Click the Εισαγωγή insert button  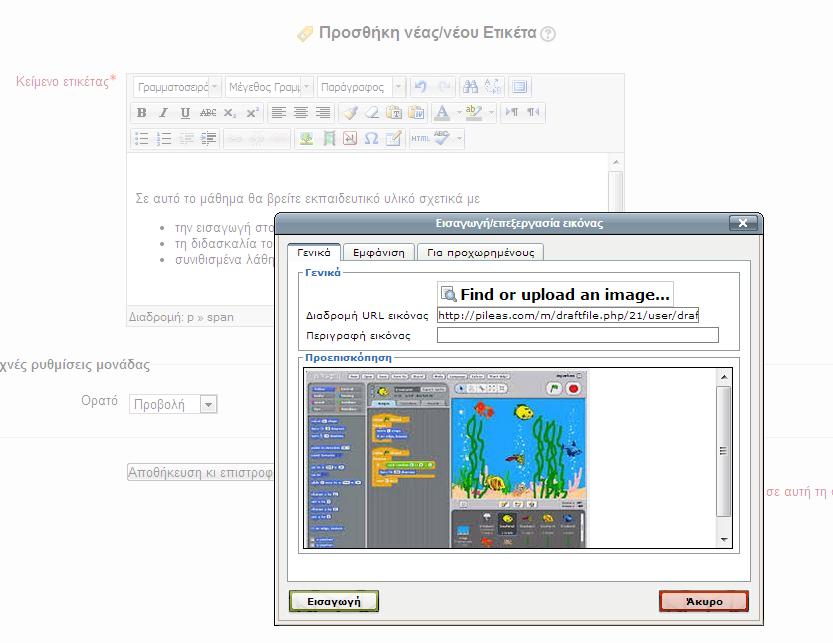click(334, 602)
